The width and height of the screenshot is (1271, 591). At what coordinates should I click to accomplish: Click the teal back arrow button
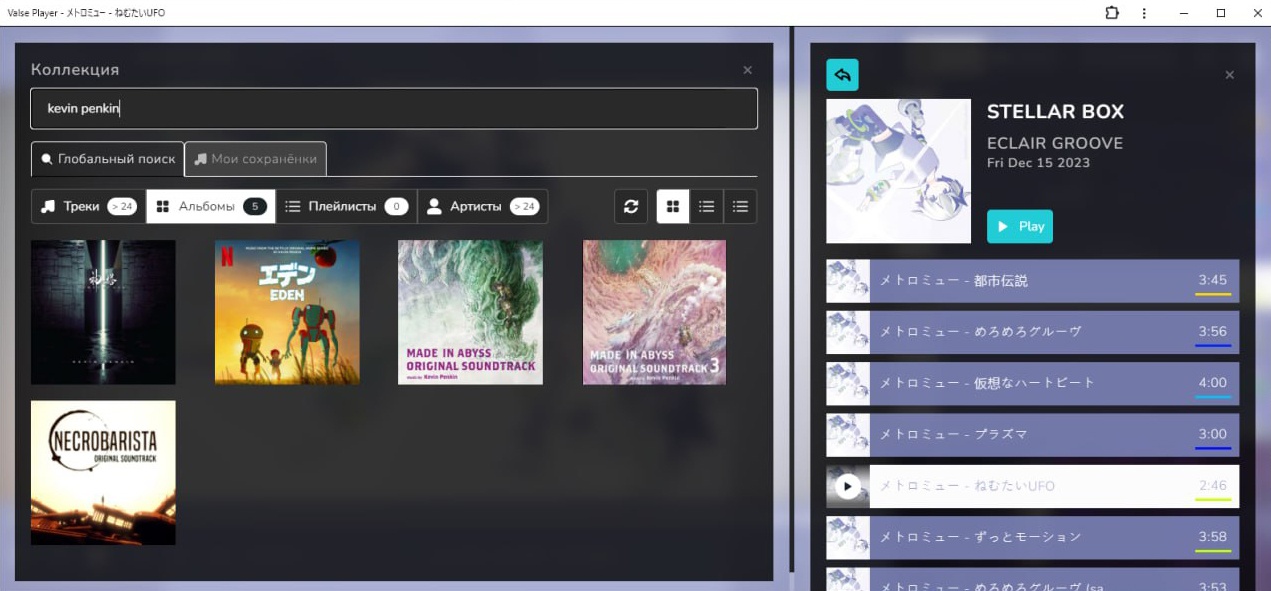pyautogui.click(x=842, y=75)
